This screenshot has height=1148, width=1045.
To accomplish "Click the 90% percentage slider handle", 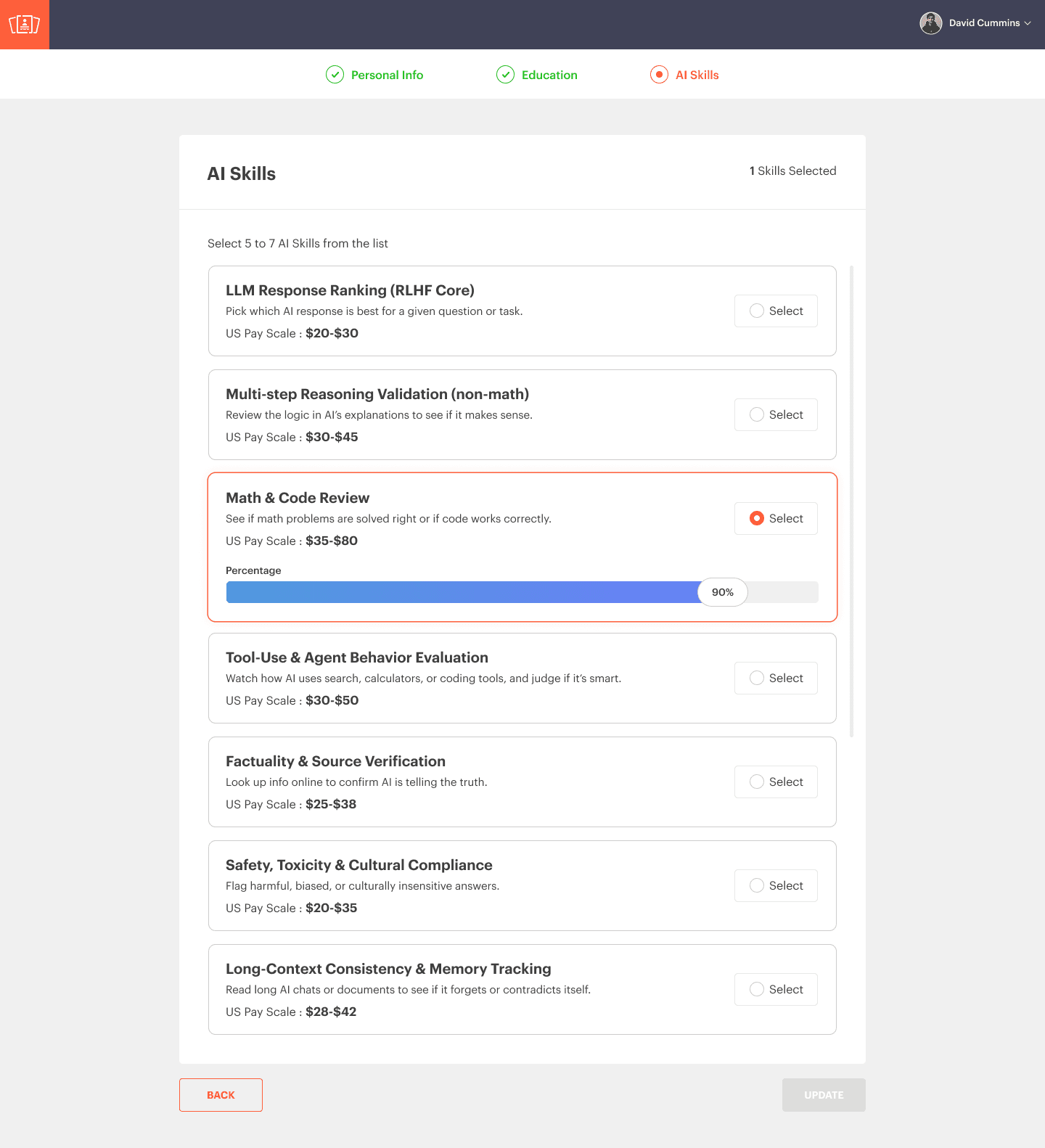I will click(x=722, y=592).
